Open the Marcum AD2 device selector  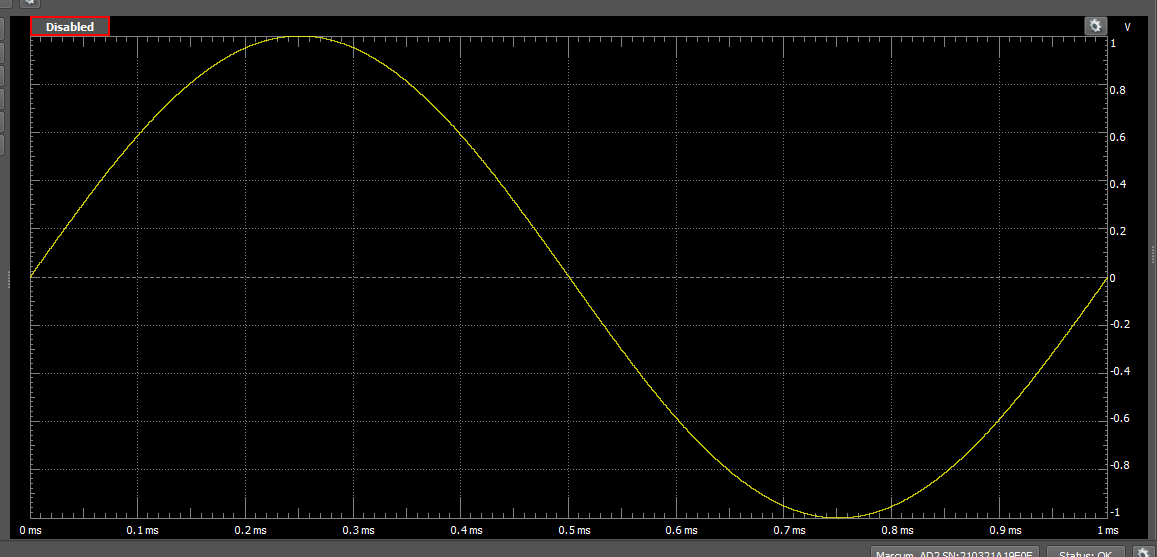[956, 553]
